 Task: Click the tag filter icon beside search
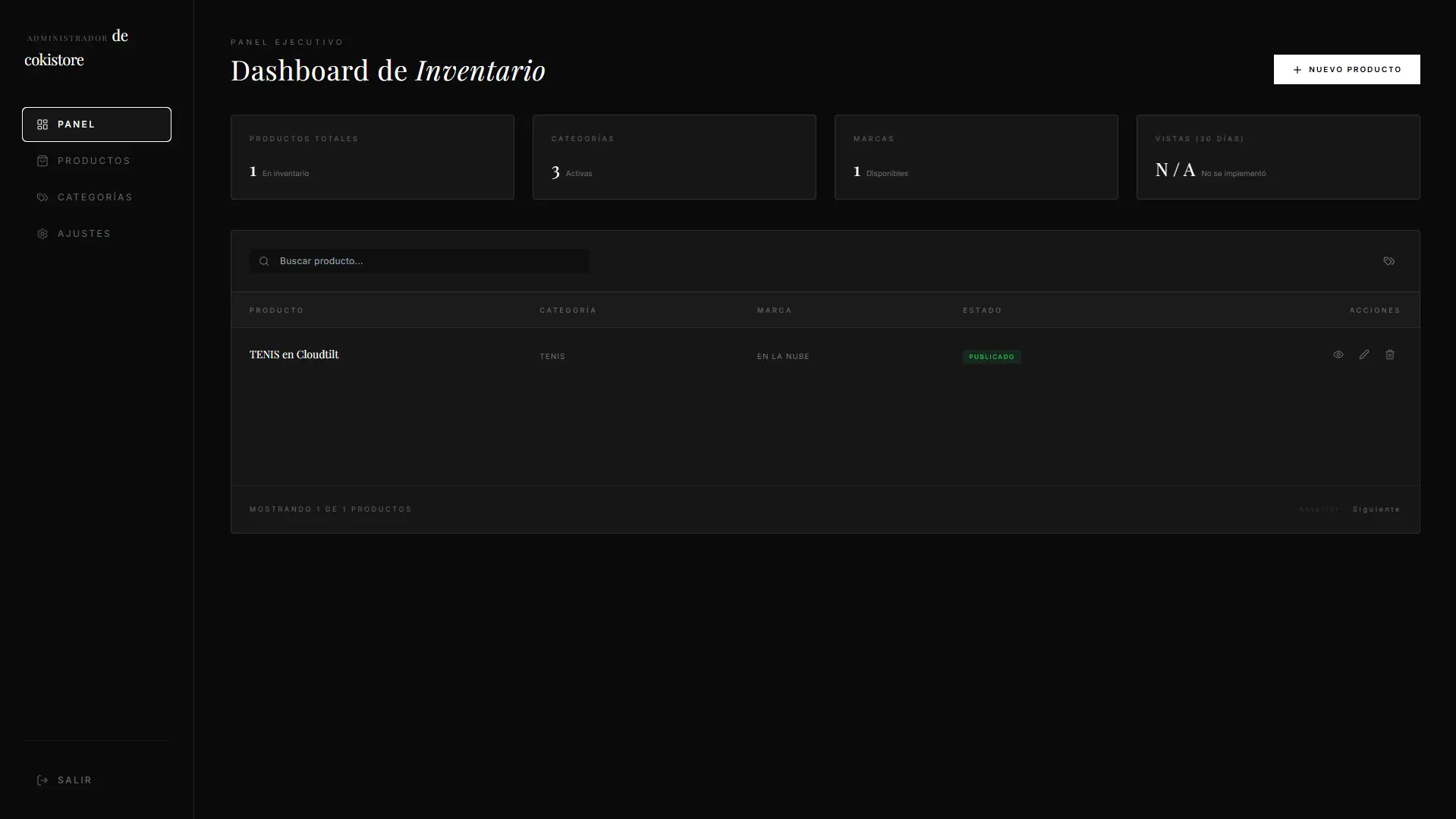1388,261
